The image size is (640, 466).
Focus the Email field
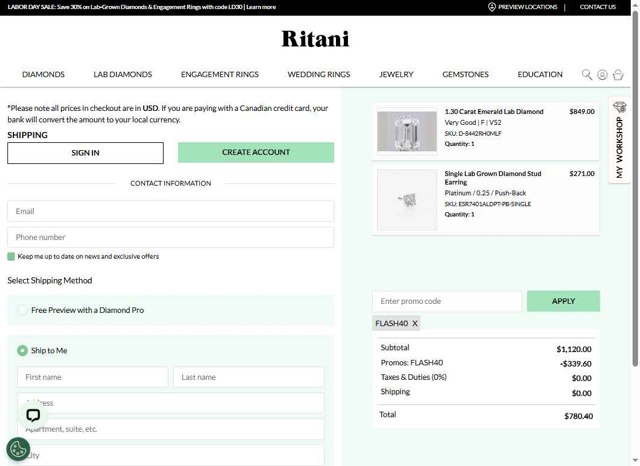[171, 211]
